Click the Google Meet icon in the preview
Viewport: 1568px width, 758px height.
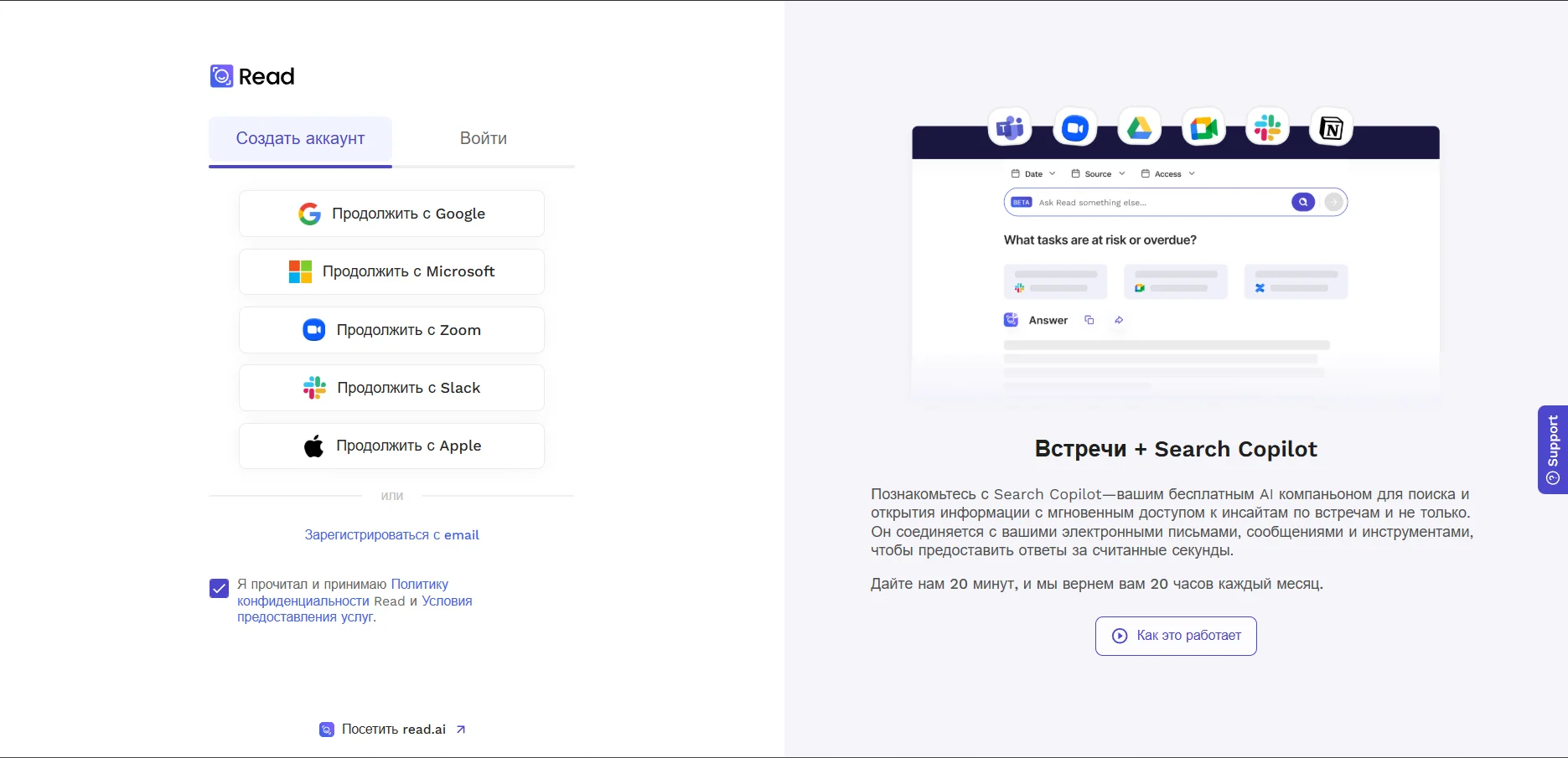[1203, 128]
